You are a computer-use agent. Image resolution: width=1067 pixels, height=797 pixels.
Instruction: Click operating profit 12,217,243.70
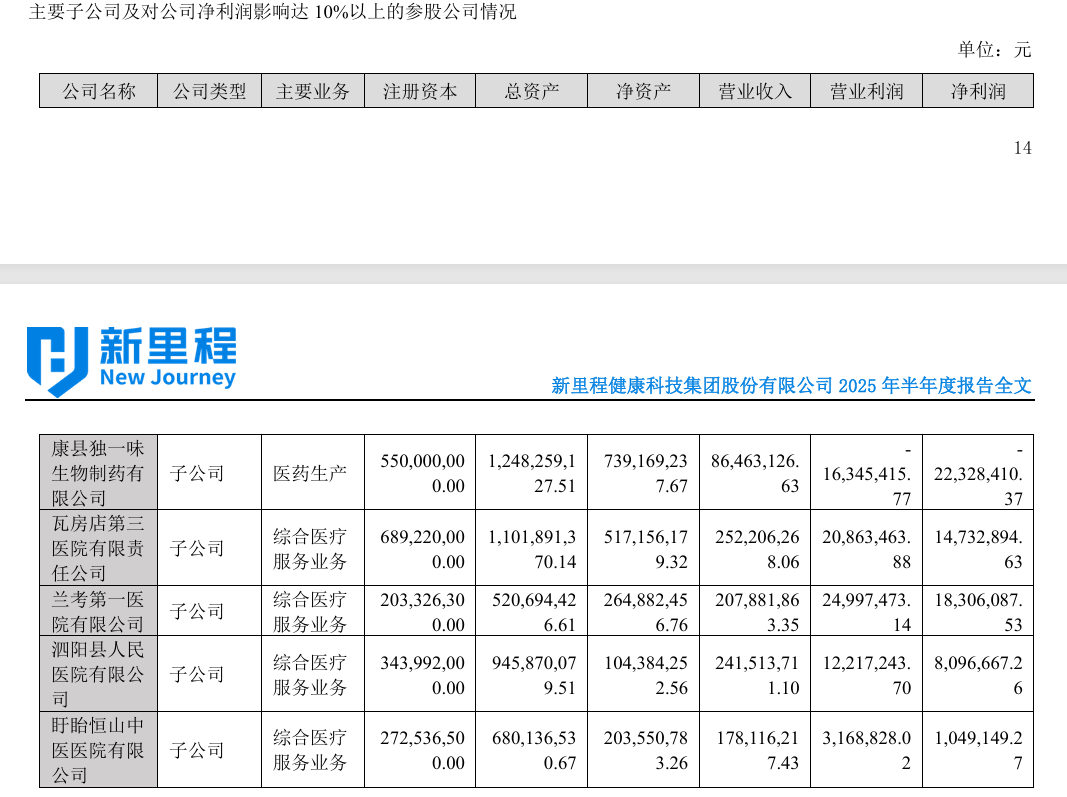click(x=867, y=674)
